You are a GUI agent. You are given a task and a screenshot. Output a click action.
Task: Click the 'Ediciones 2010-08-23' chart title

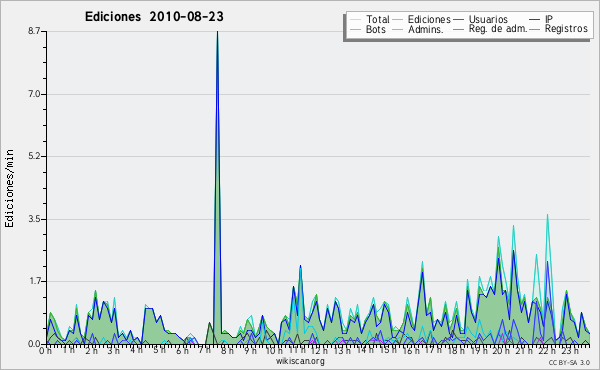point(154,17)
